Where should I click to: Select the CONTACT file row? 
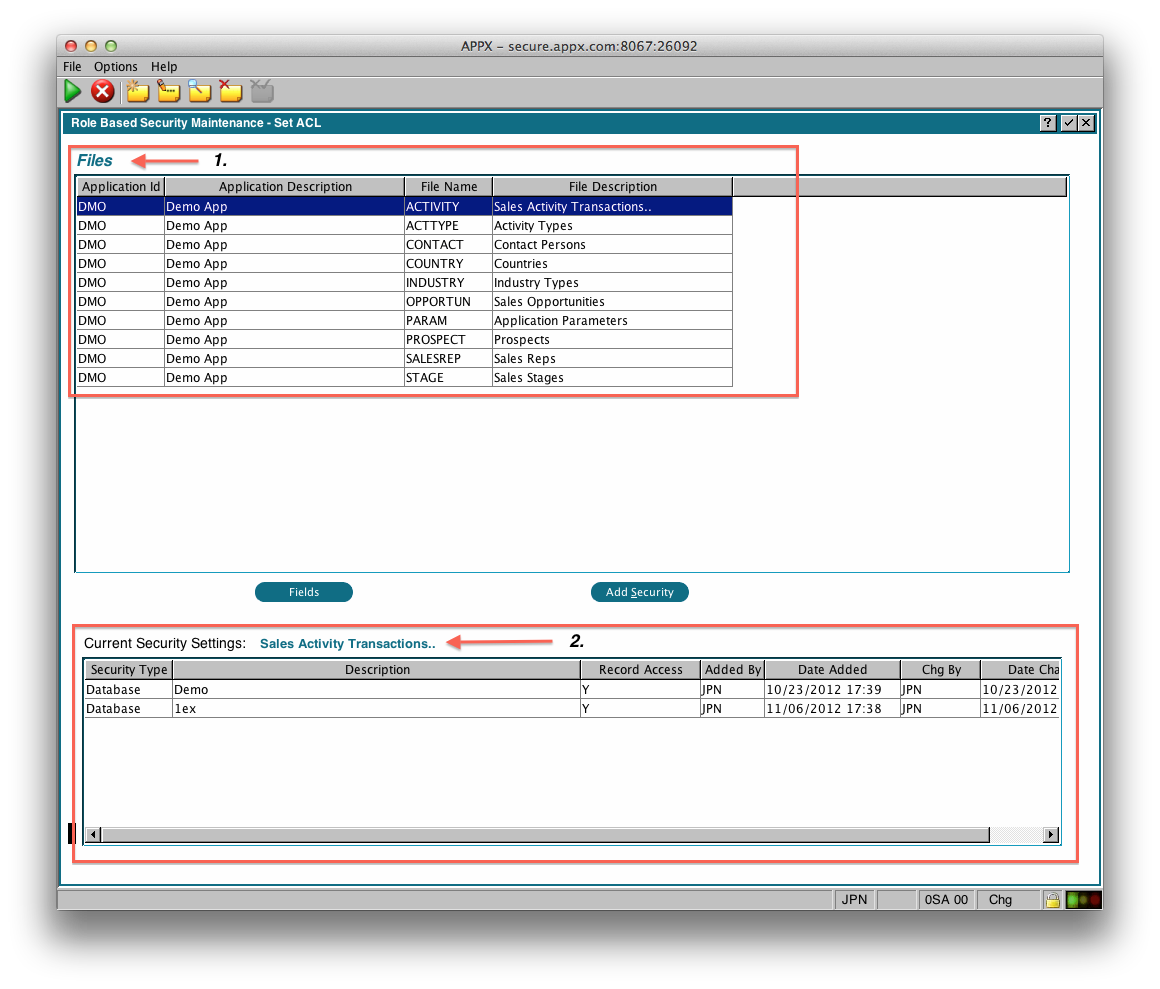[x=434, y=245]
